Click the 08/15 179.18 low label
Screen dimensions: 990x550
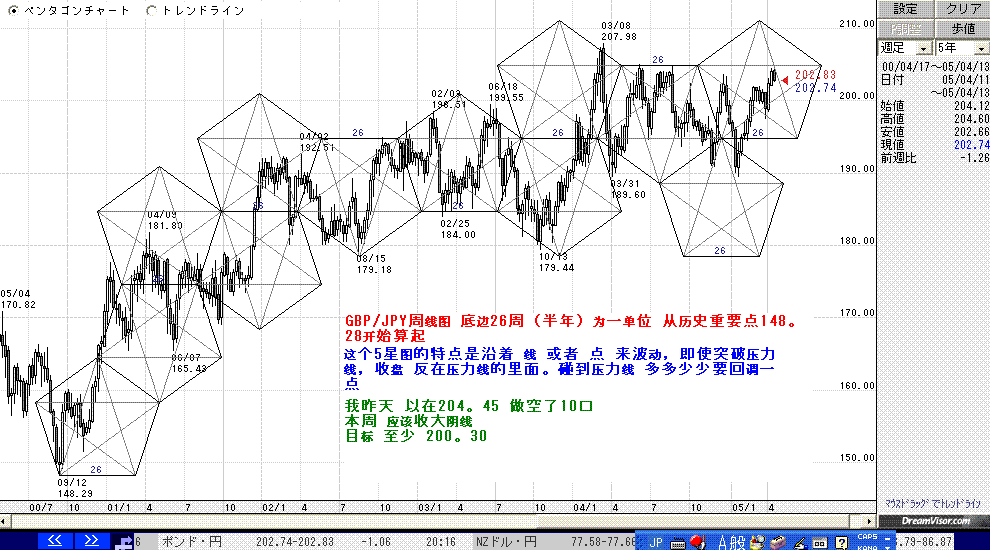click(x=374, y=264)
